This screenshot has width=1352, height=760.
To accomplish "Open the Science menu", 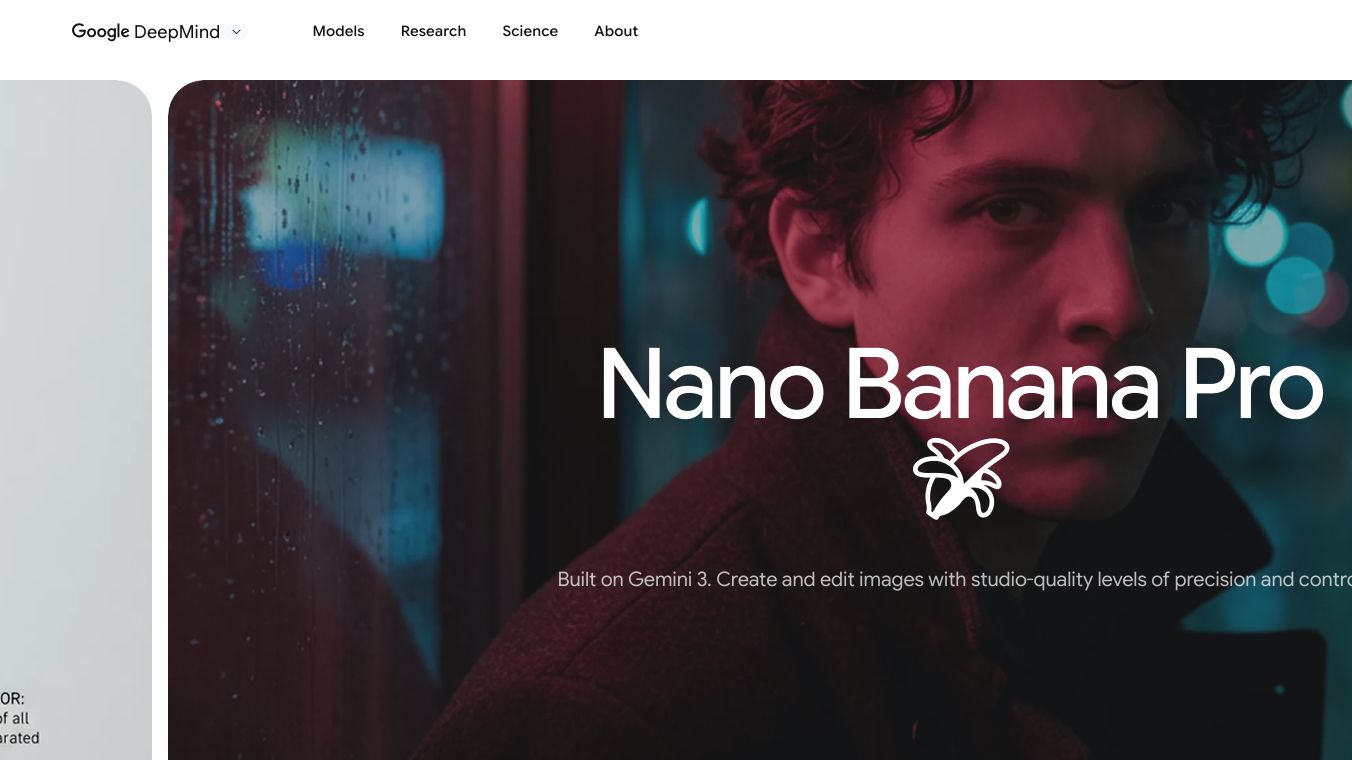I will pyautogui.click(x=530, y=31).
